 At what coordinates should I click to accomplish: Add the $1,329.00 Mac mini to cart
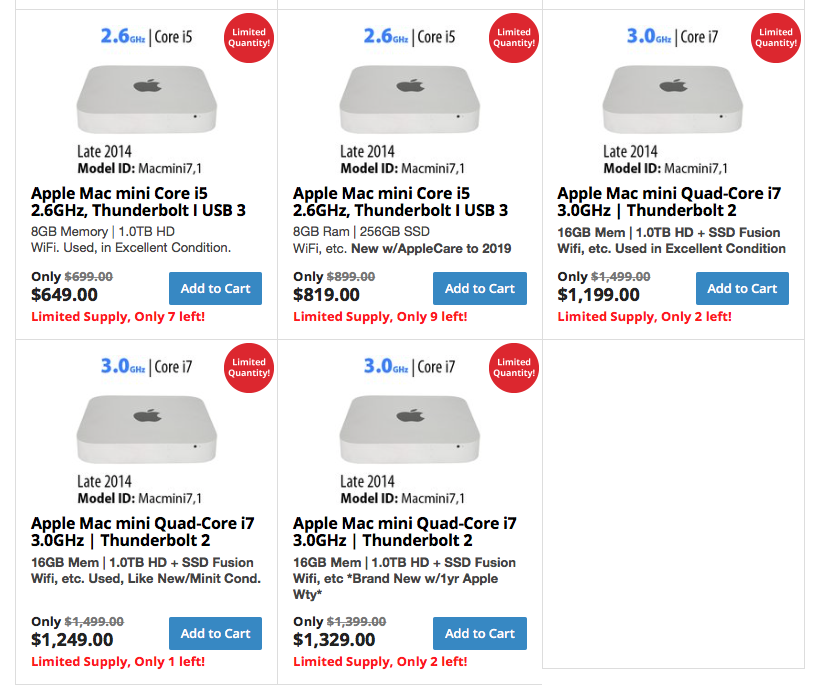pos(479,633)
